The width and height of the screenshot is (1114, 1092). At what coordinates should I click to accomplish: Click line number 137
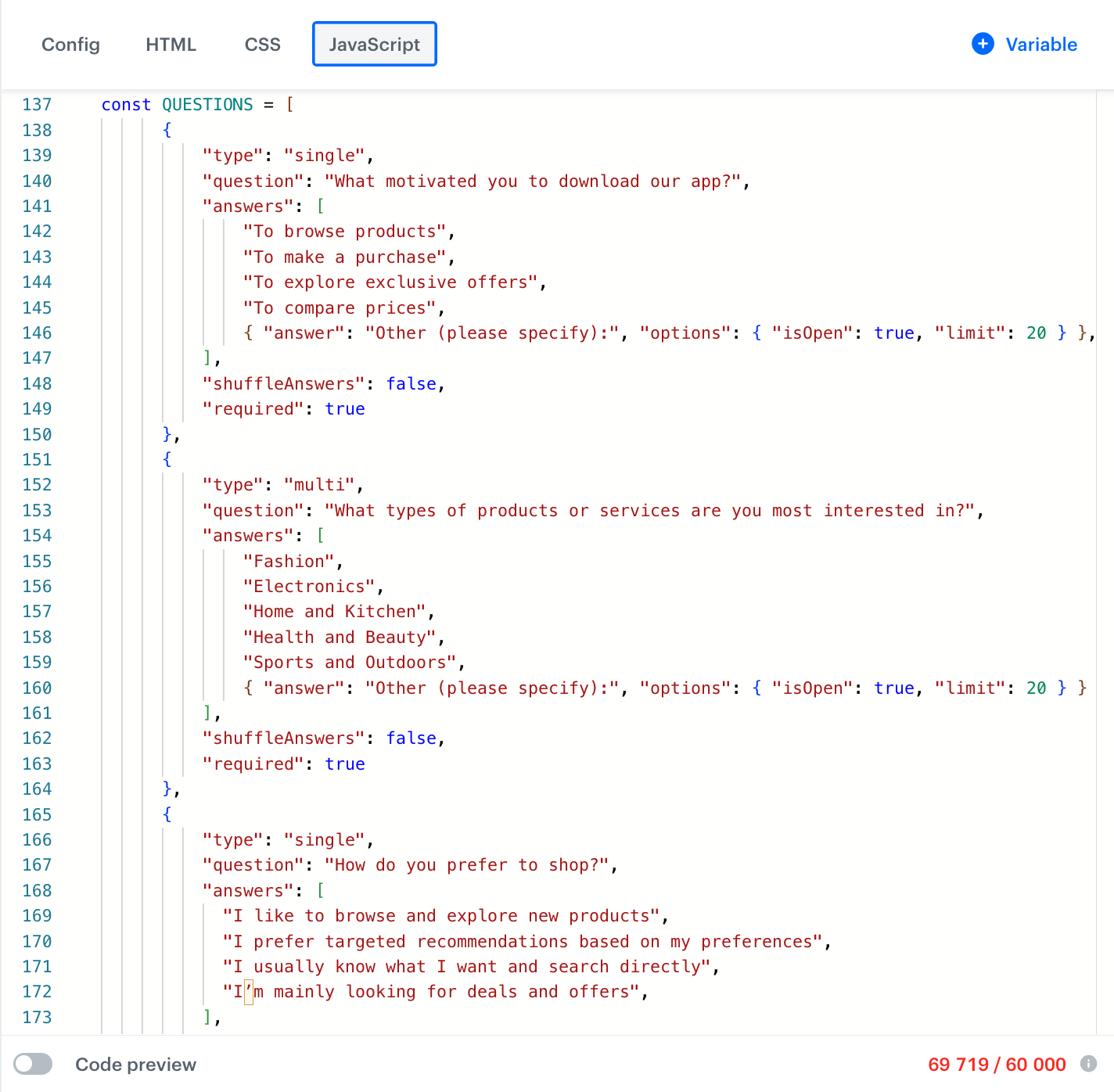(37, 104)
